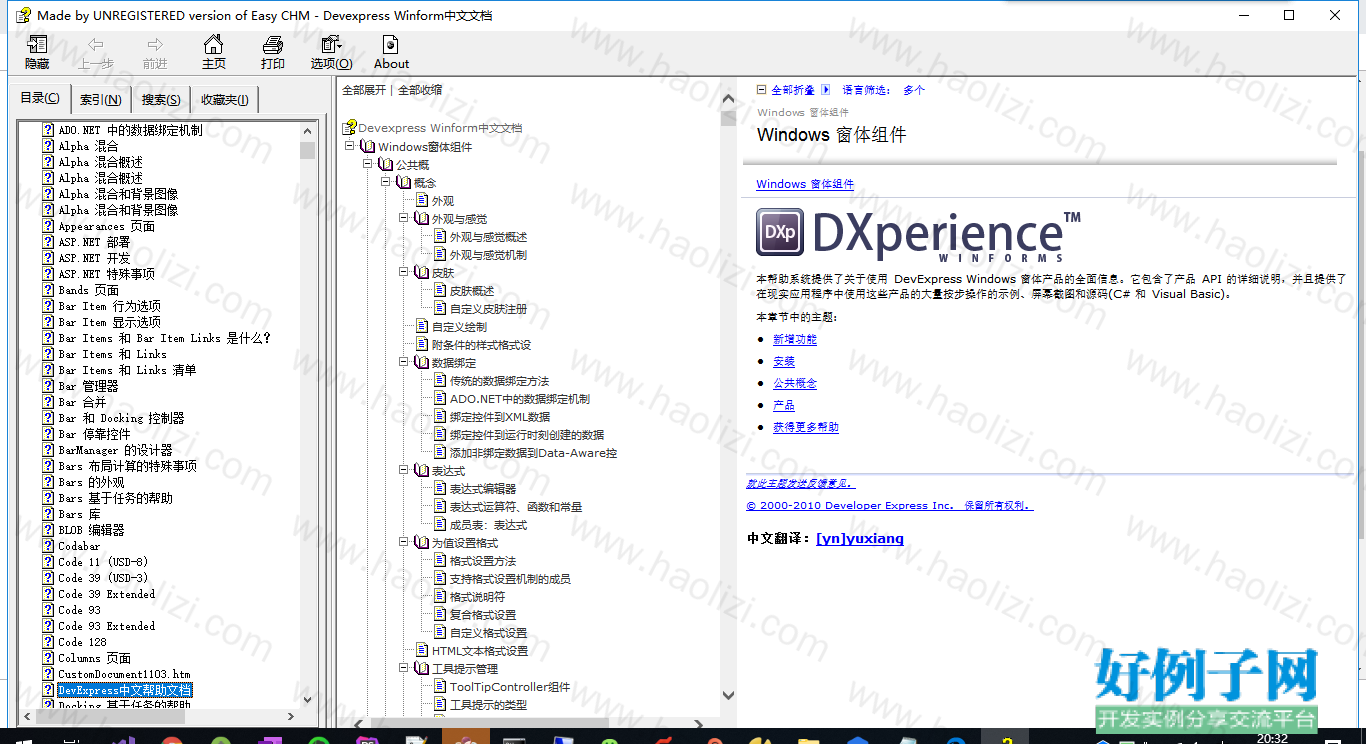The width and height of the screenshot is (1366, 744).
Task: Collapse the 皮肤 tree node
Action: point(404,273)
